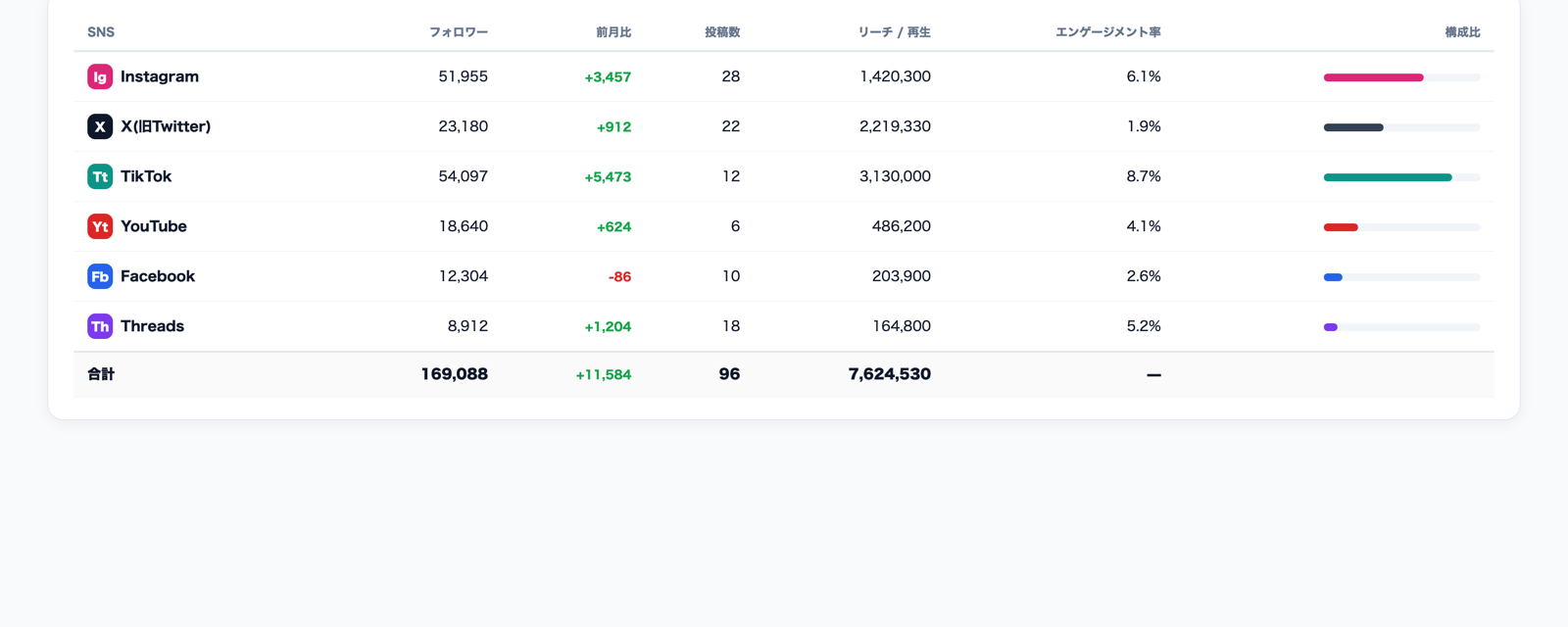Click total change +11,584
Image resolution: width=1568 pixels, height=627 pixels.
(604, 375)
